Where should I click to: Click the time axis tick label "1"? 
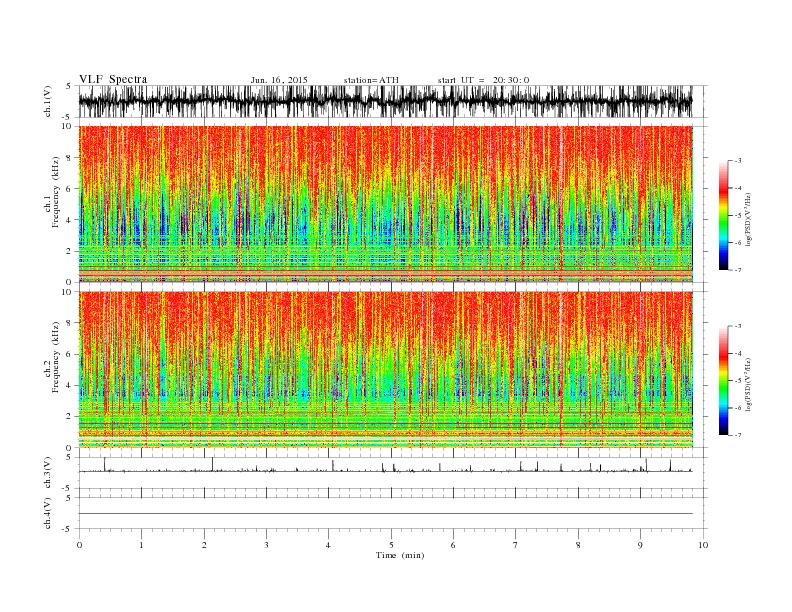(141, 545)
